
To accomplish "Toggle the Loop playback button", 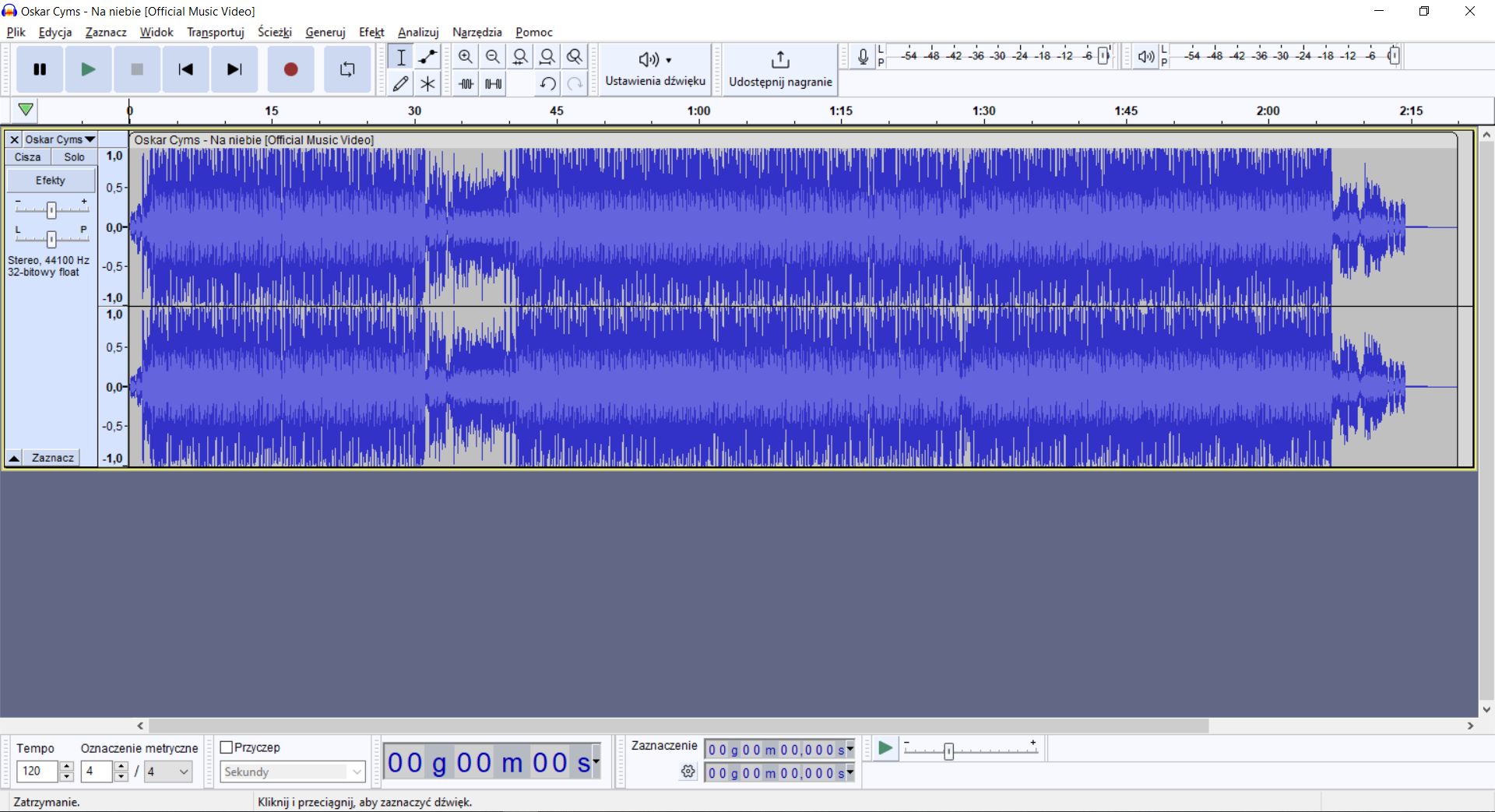I will (347, 69).
